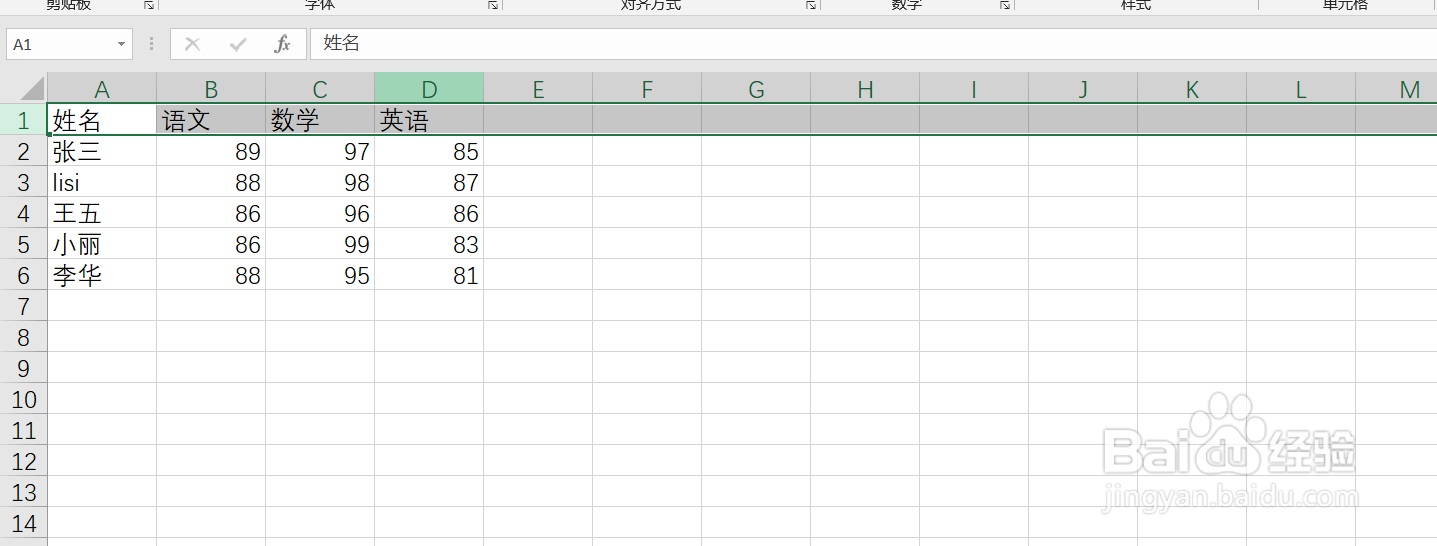Select row 6 header
The image size is (1437, 546).
point(24,275)
